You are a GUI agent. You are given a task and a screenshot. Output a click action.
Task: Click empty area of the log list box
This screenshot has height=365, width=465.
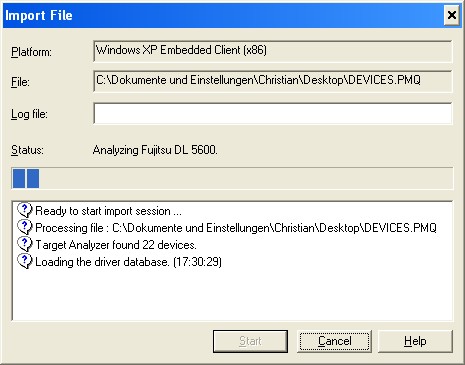[x=232, y=295]
